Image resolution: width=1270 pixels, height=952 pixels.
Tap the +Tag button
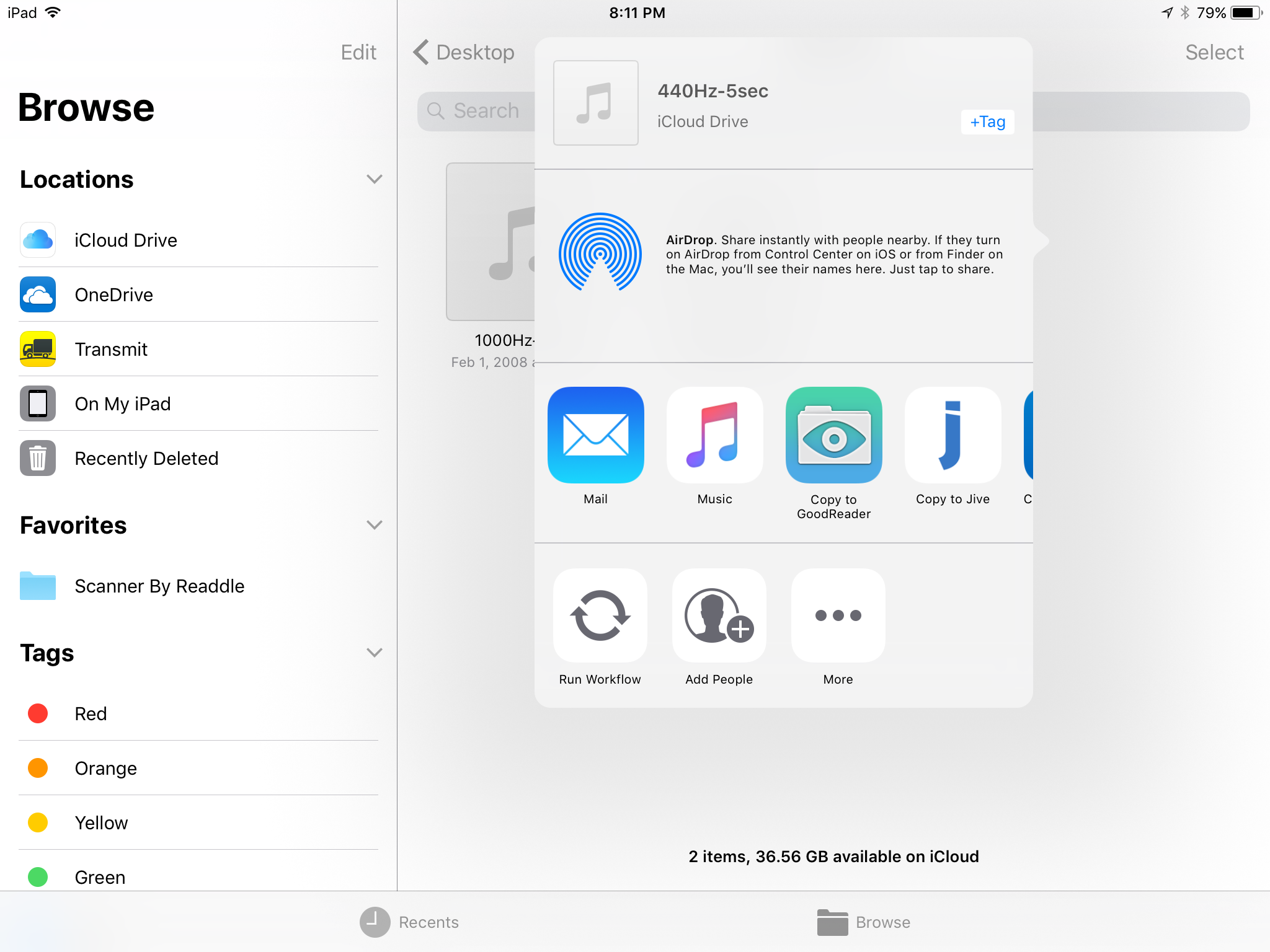[x=987, y=122]
